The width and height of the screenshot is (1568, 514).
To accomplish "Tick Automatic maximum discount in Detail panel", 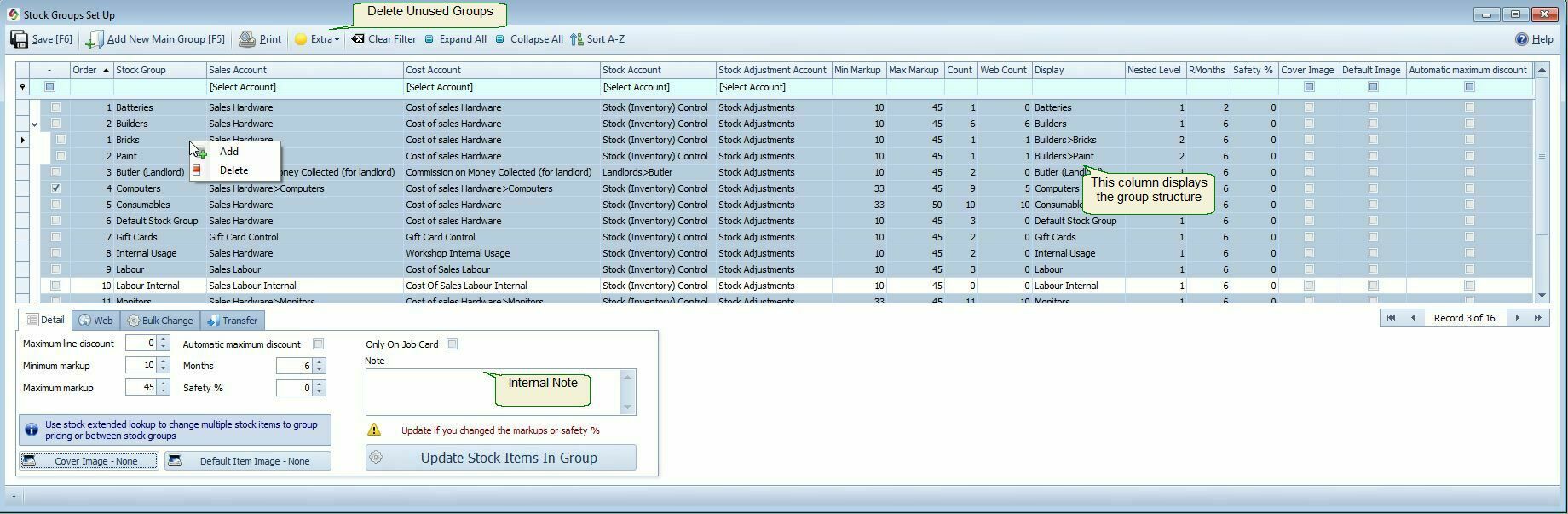I will [x=318, y=344].
